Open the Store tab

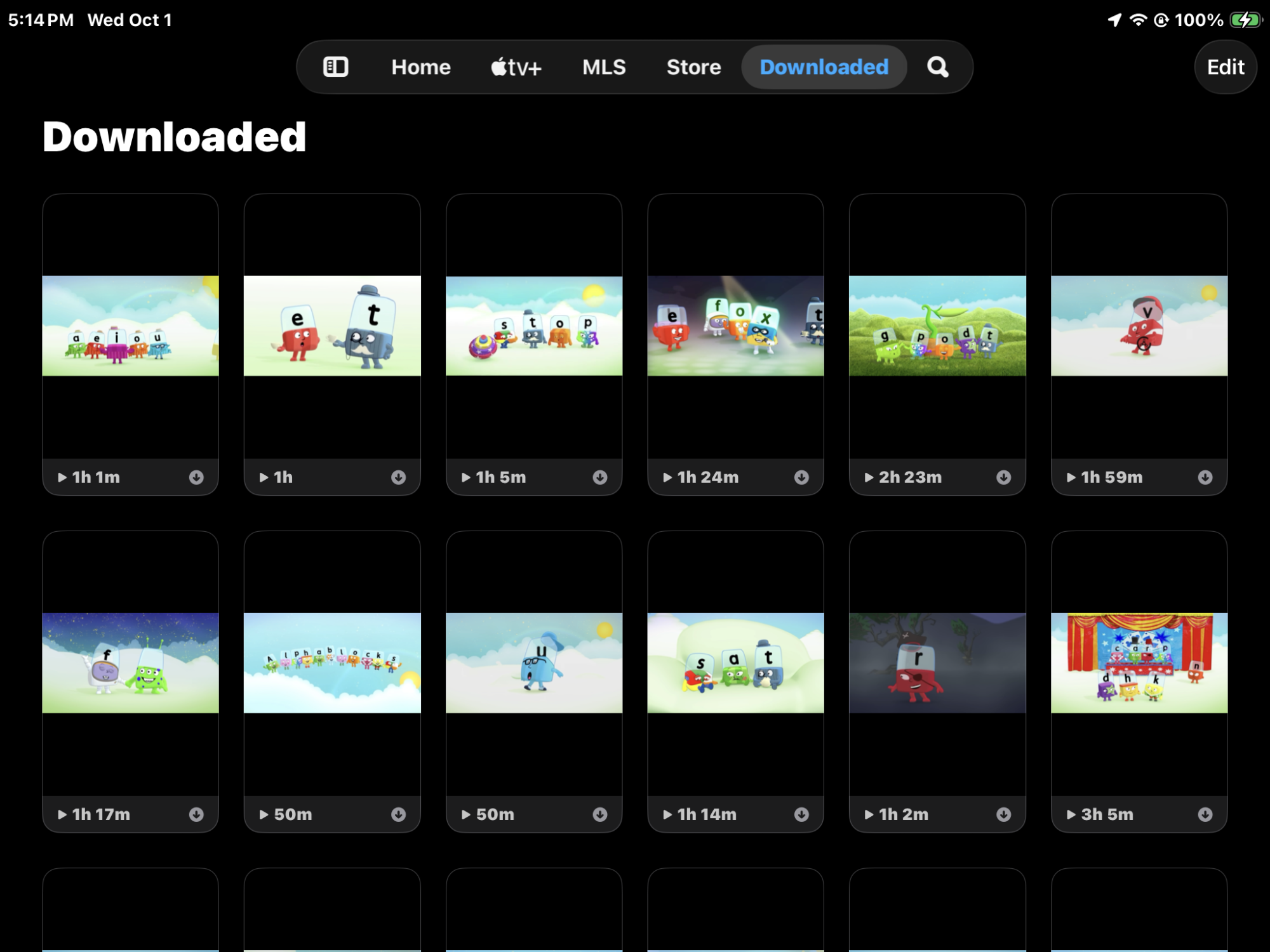(693, 67)
